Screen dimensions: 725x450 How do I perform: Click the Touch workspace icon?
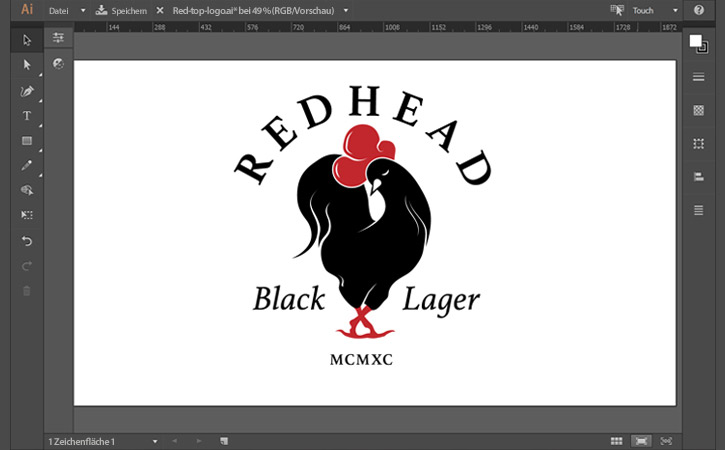[617, 10]
